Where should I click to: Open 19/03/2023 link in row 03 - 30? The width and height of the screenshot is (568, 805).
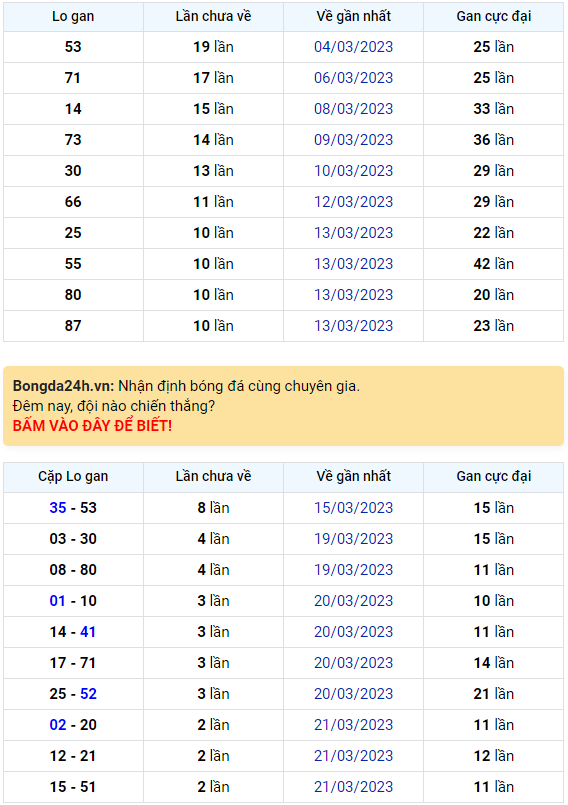[x=353, y=539]
